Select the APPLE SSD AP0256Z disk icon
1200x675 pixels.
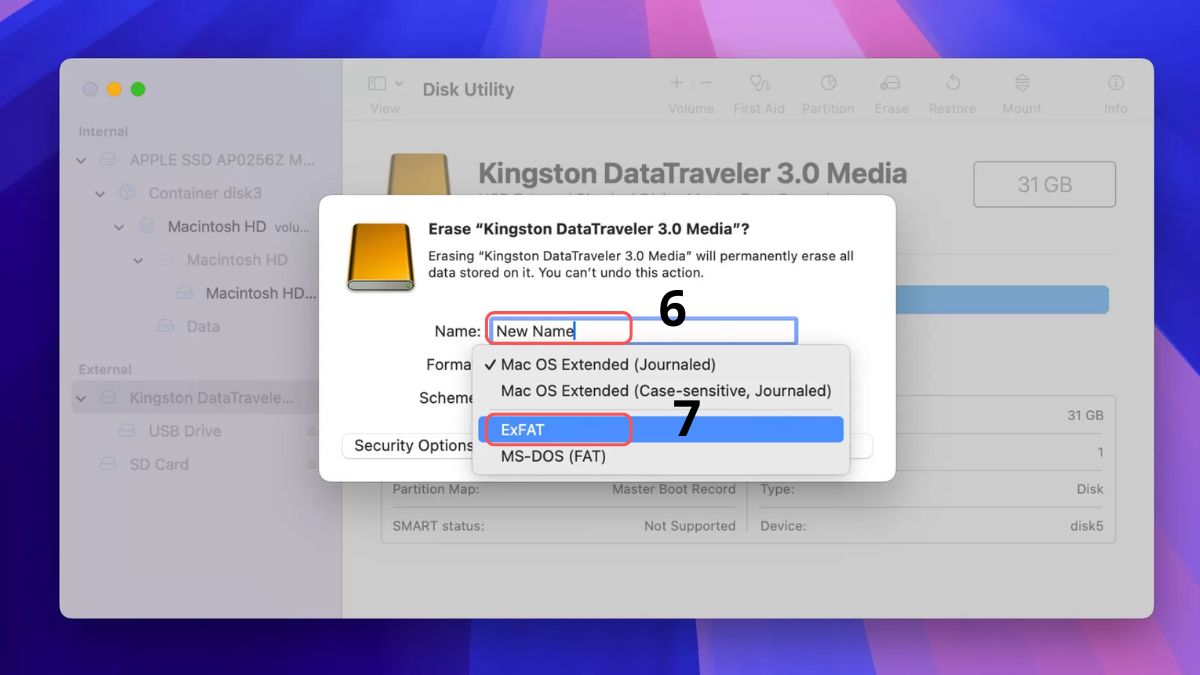[109, 160]
